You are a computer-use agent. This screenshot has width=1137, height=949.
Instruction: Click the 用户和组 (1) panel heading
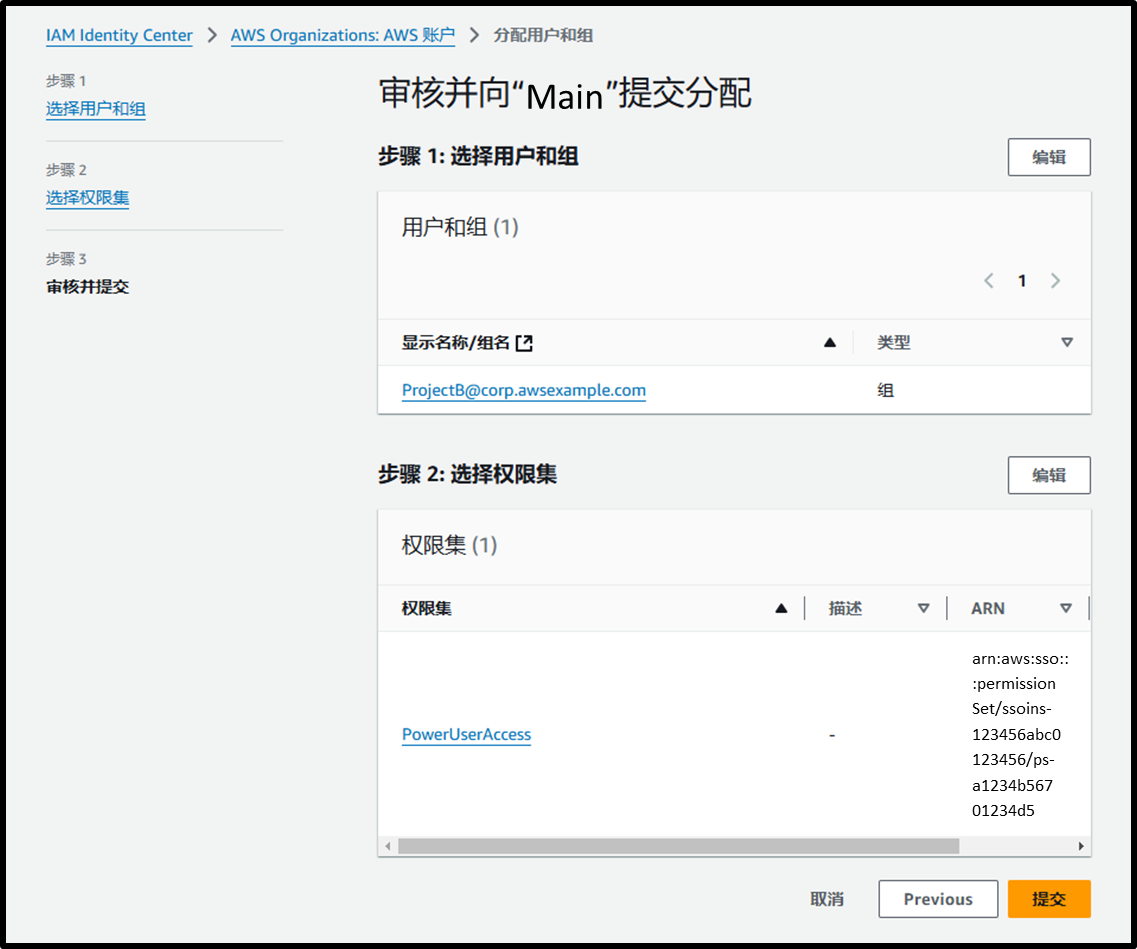pos(460,228)
